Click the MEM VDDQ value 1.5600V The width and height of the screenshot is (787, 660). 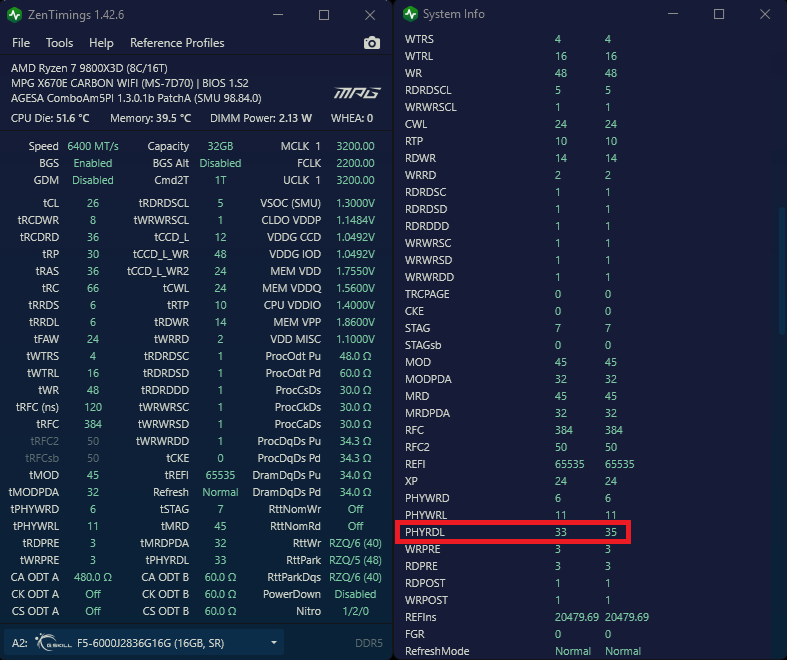355,288
